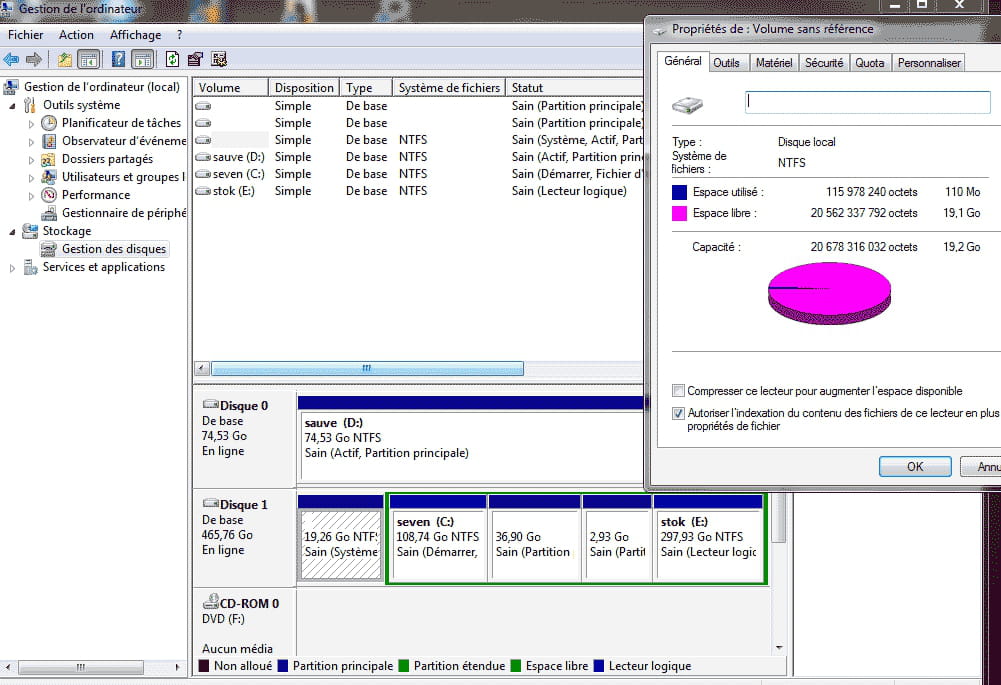Click the Annuler button
The height and width of the screenshot is (685, 1001).
click(x=981, y=467)
